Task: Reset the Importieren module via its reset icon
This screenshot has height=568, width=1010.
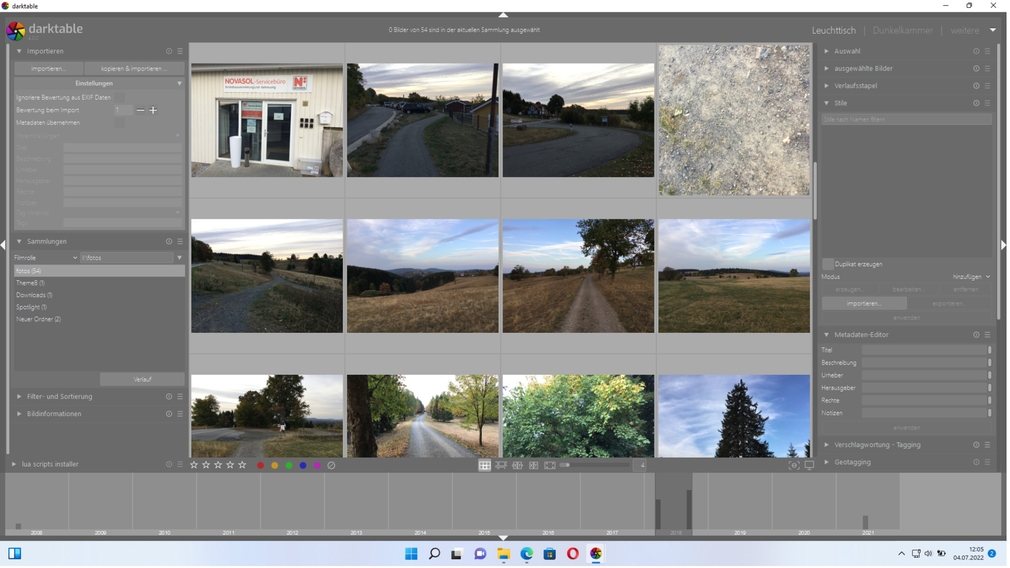Action: tap(169, 51)
